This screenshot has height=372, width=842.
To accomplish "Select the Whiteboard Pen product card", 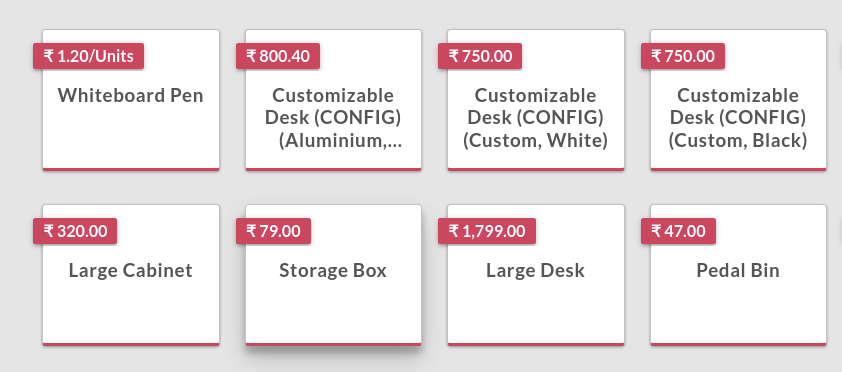I will point(131,100).
